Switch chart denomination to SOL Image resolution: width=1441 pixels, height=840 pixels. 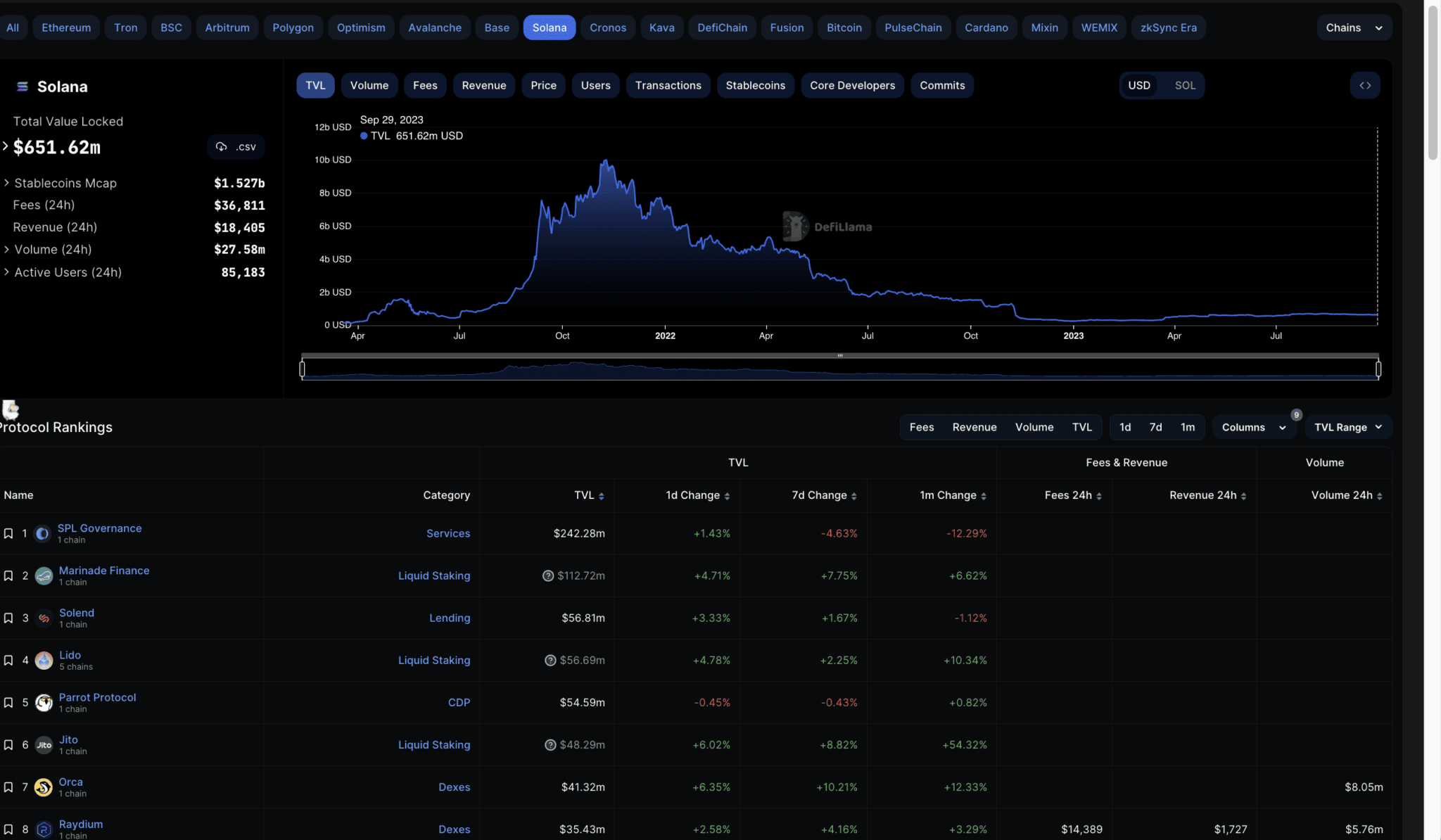click(x=1185, y=85)
